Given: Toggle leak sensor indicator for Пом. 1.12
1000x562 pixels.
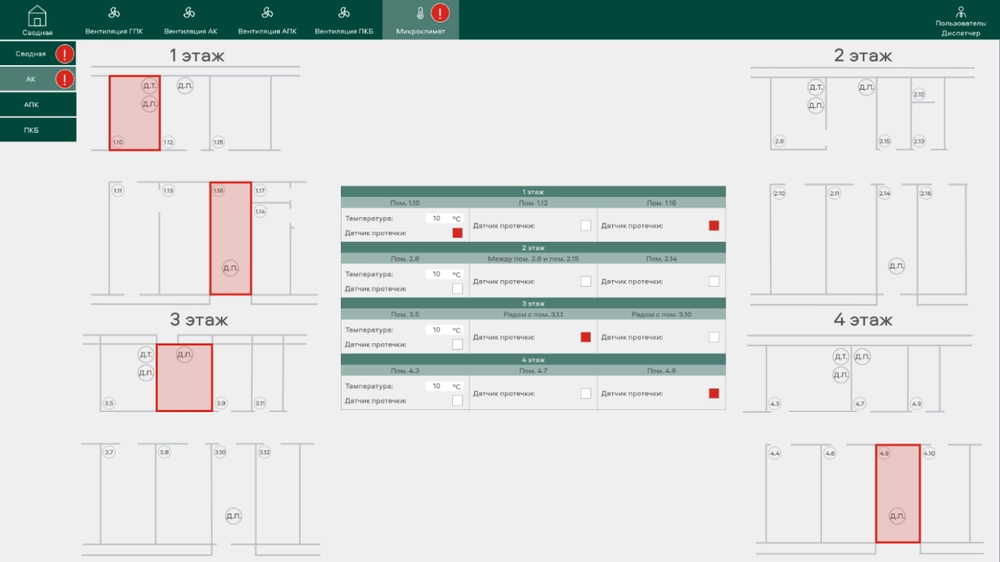Looking at the screenshot, I should tap(586, 226).
